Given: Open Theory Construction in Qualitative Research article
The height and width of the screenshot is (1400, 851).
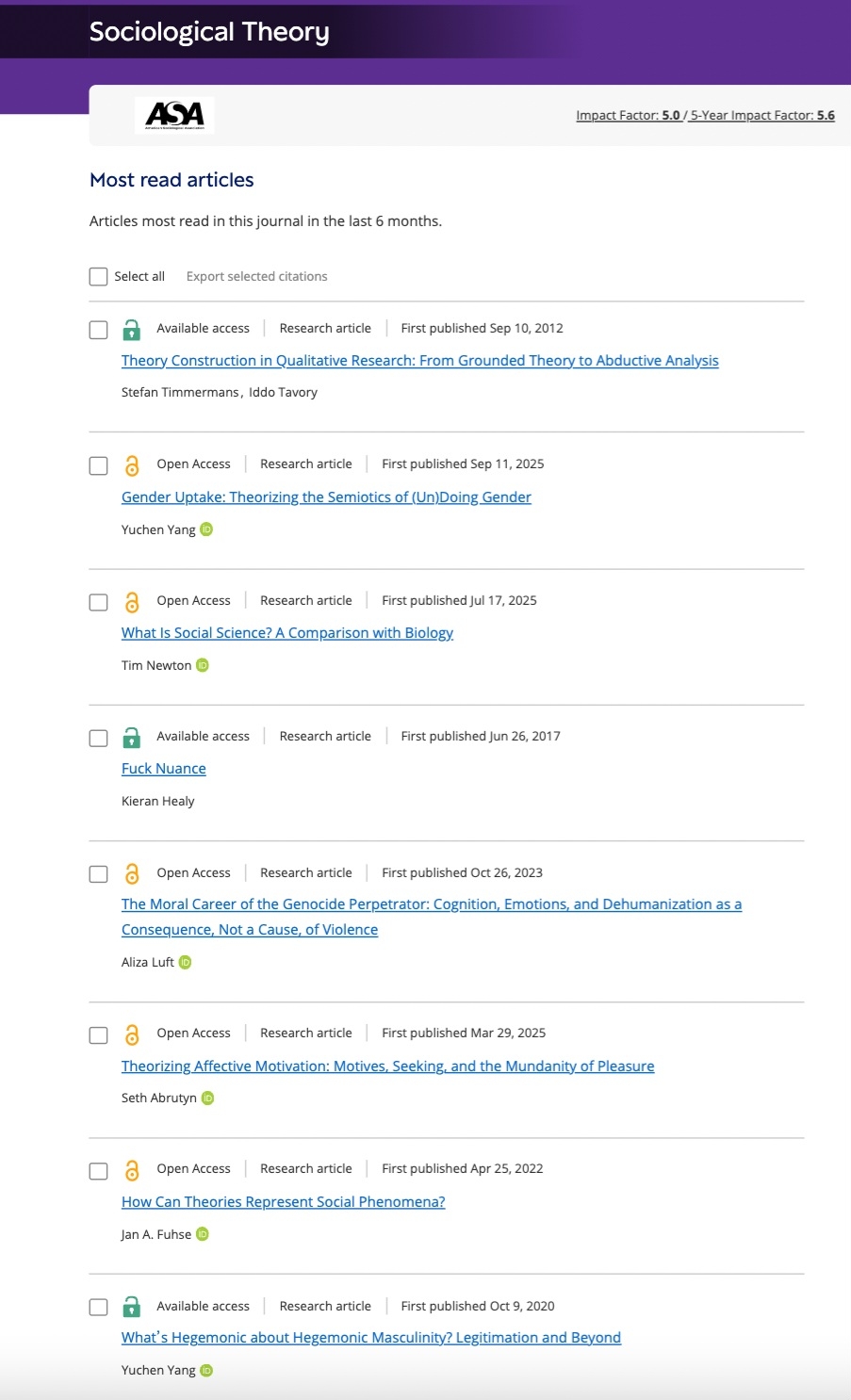Looking at the screenshot, I should point(419,361).
